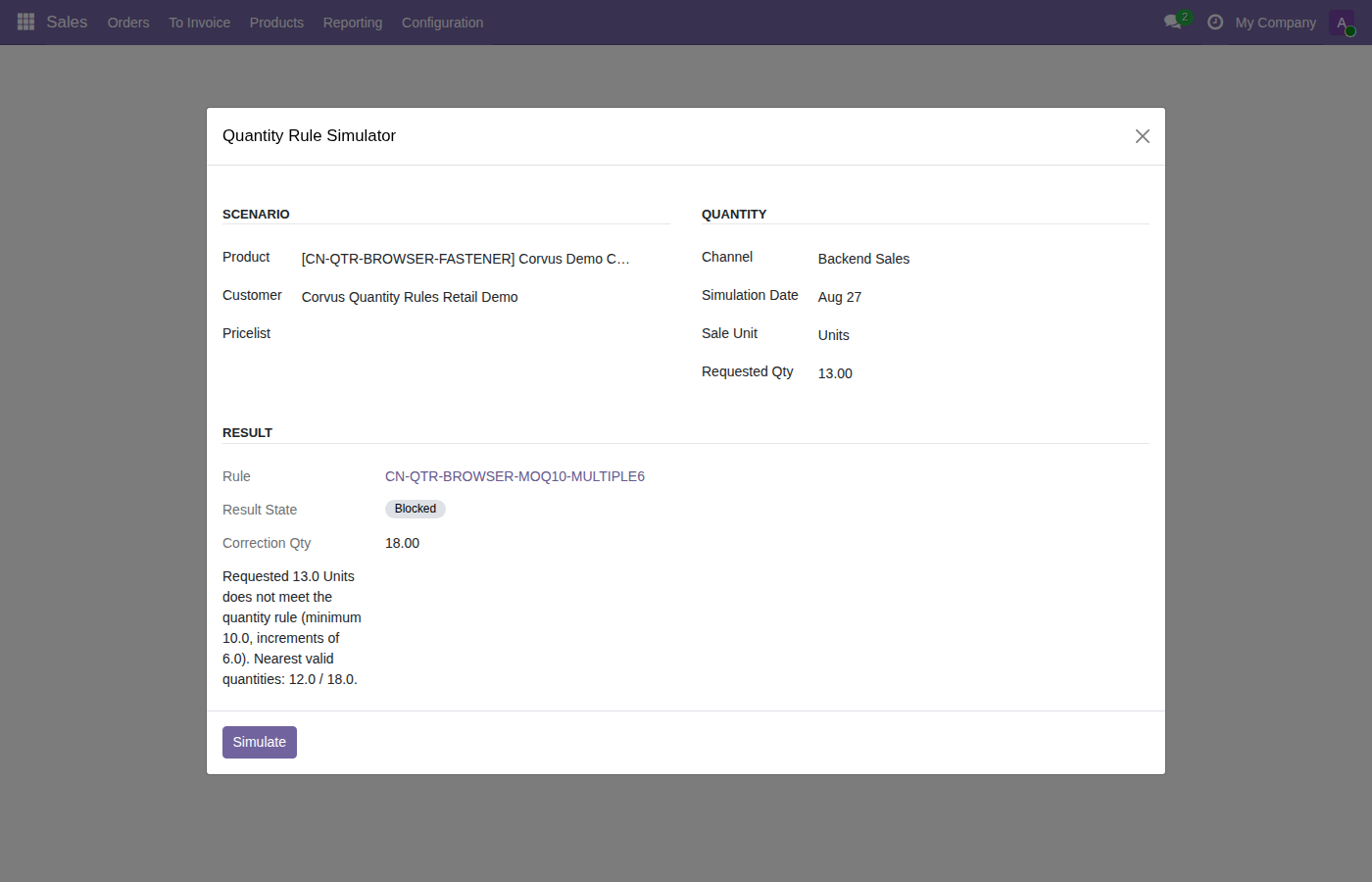Open the Sale Unit dropdown

[x=983, y=335]
